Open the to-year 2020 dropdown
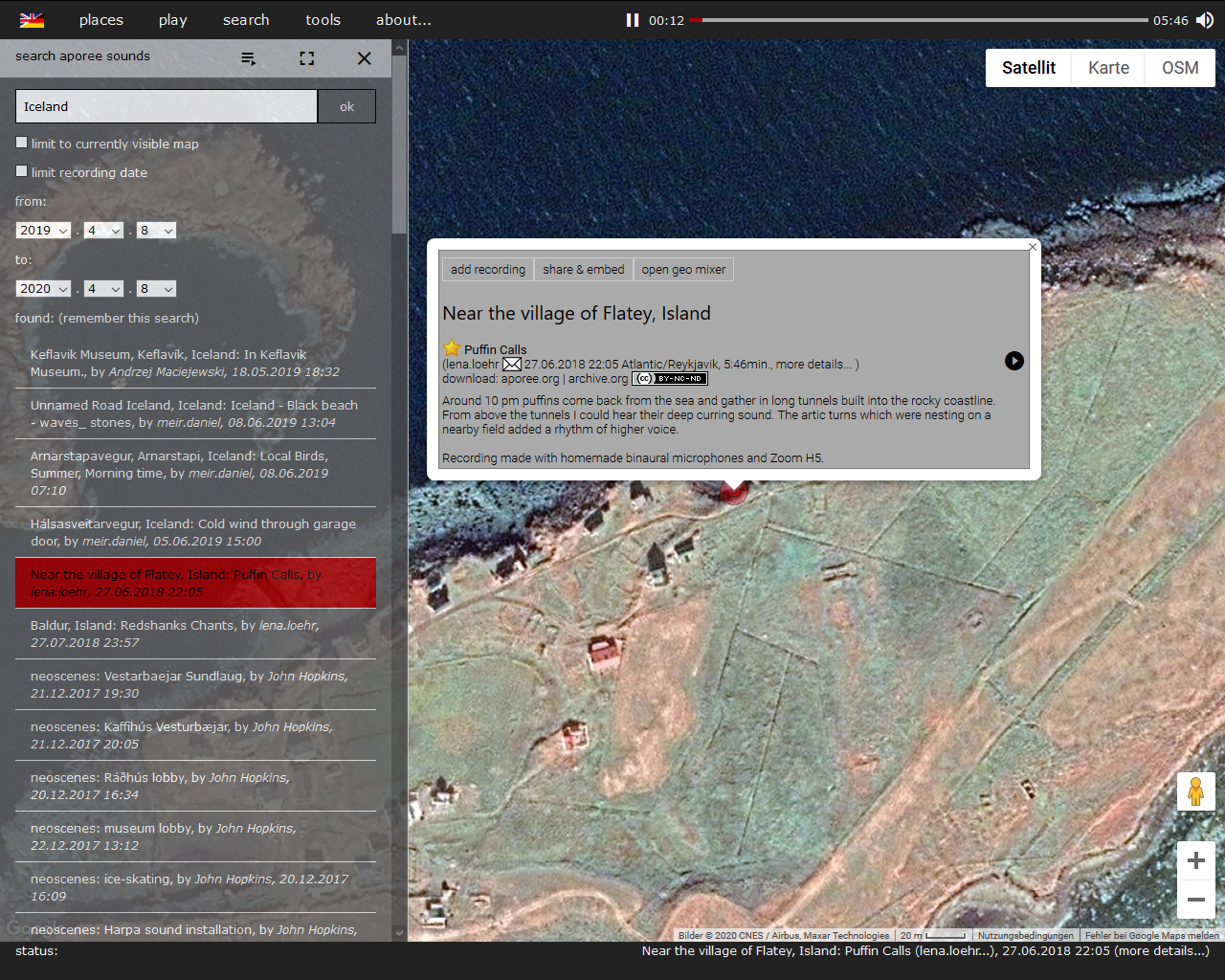This screenshot has width=1225, height=980. click(x=43, y=289)
